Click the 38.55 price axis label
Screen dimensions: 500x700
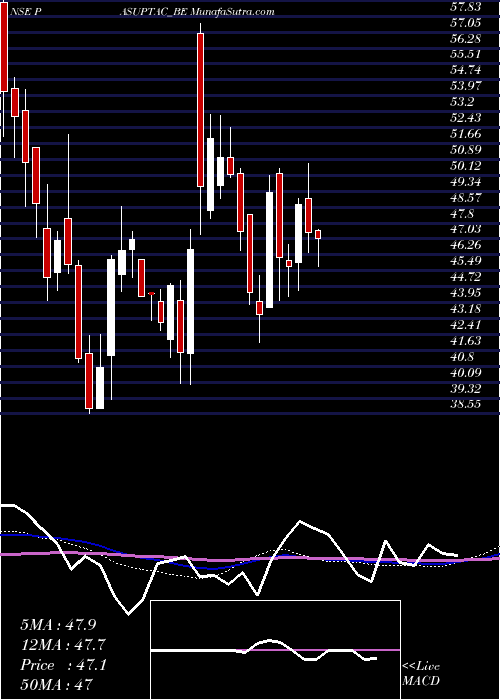467,405
